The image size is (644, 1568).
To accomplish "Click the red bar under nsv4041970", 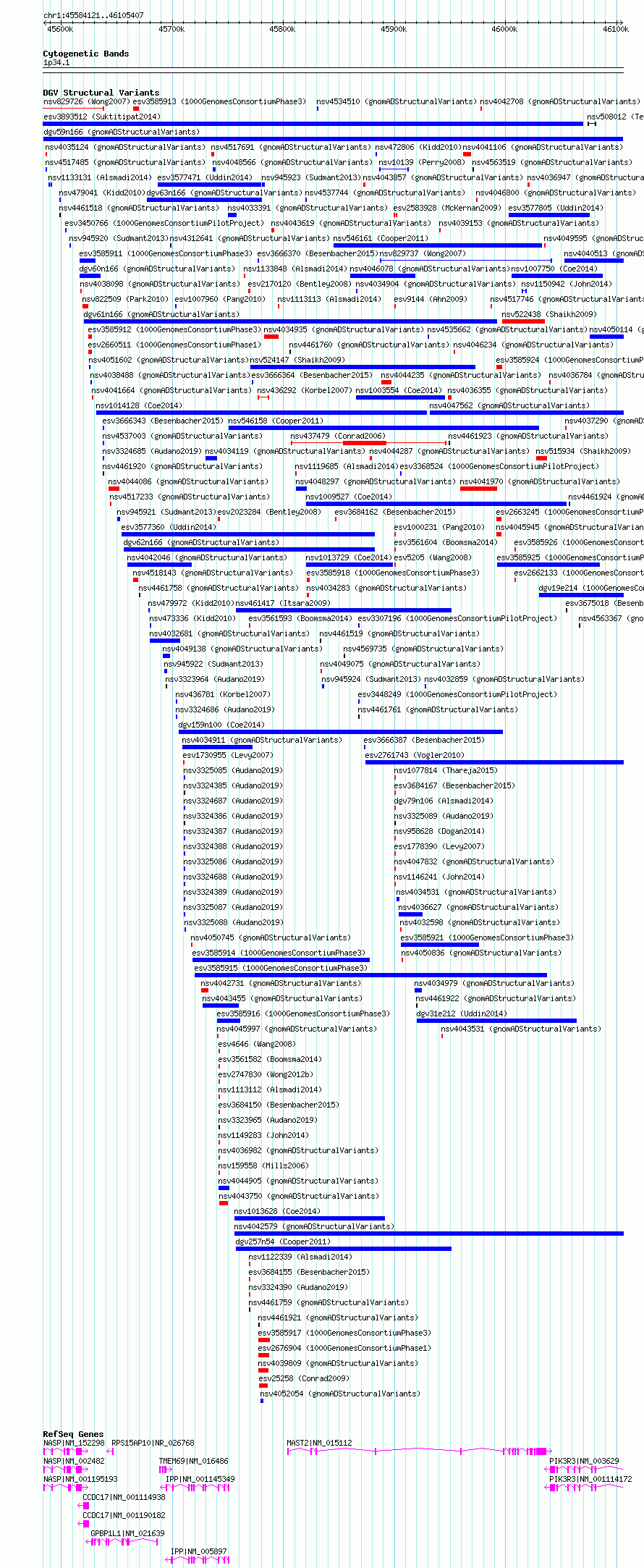I will click(478, 489).
